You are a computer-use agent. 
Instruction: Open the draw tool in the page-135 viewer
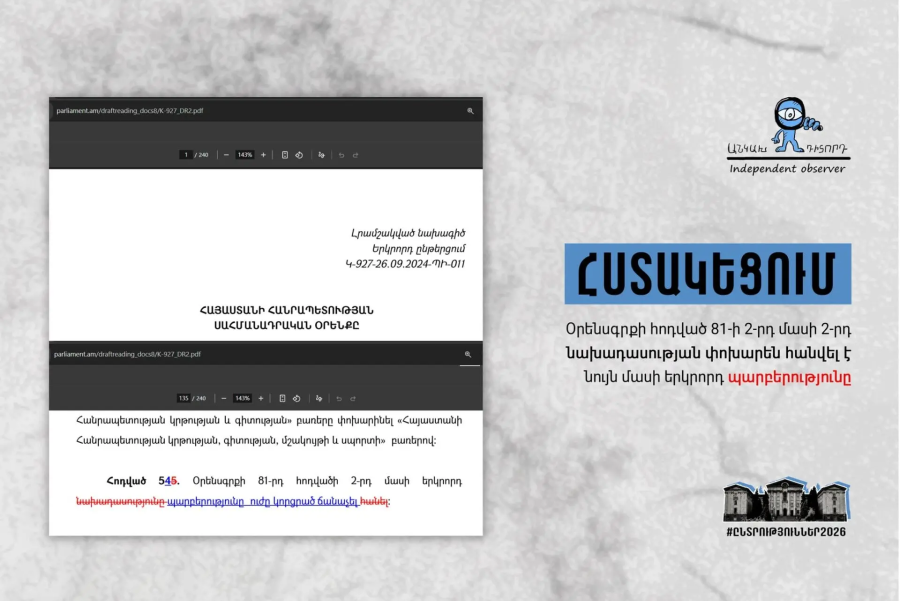pyautogui.click(x=319, y=398)
